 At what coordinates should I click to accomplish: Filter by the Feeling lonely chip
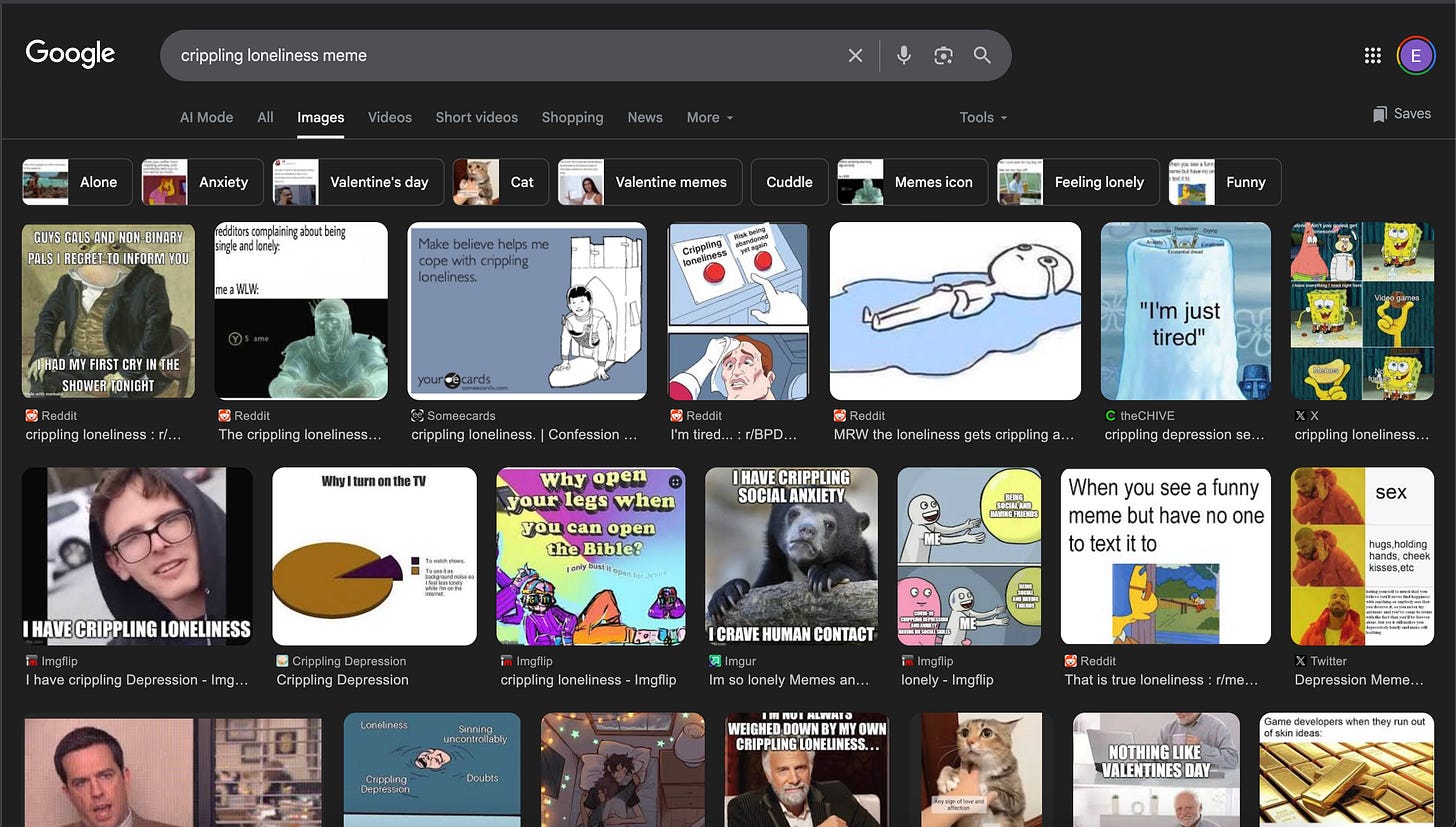[x=1078, y=182]
